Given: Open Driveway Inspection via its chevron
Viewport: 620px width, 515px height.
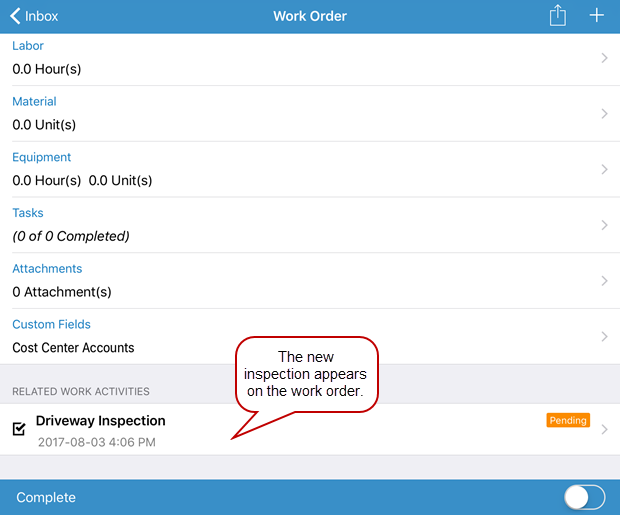Looking at the screenshot, I should click(x=604, y=430).
